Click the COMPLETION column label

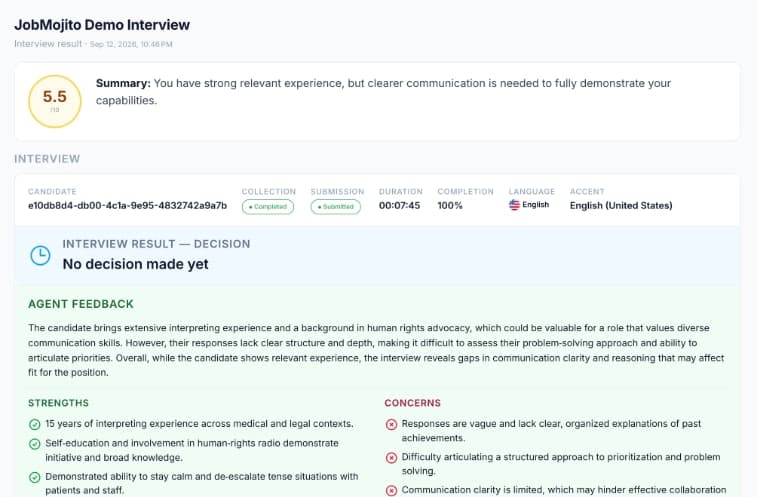point(465,192)
